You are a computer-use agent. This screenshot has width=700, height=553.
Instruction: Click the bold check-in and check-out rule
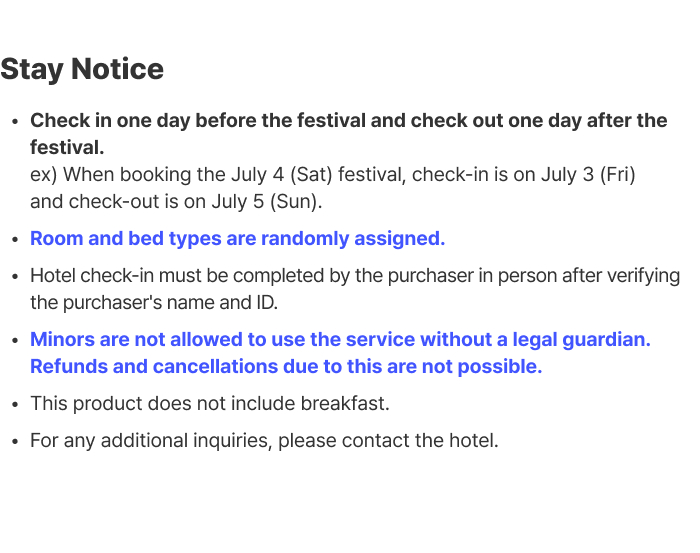(x=348, y=121)
